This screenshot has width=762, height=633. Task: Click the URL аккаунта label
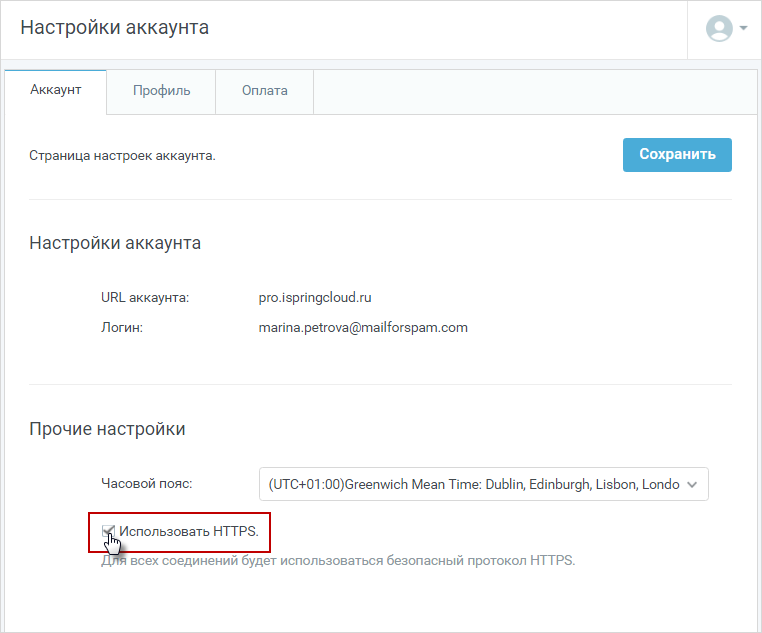click(145, 297)
